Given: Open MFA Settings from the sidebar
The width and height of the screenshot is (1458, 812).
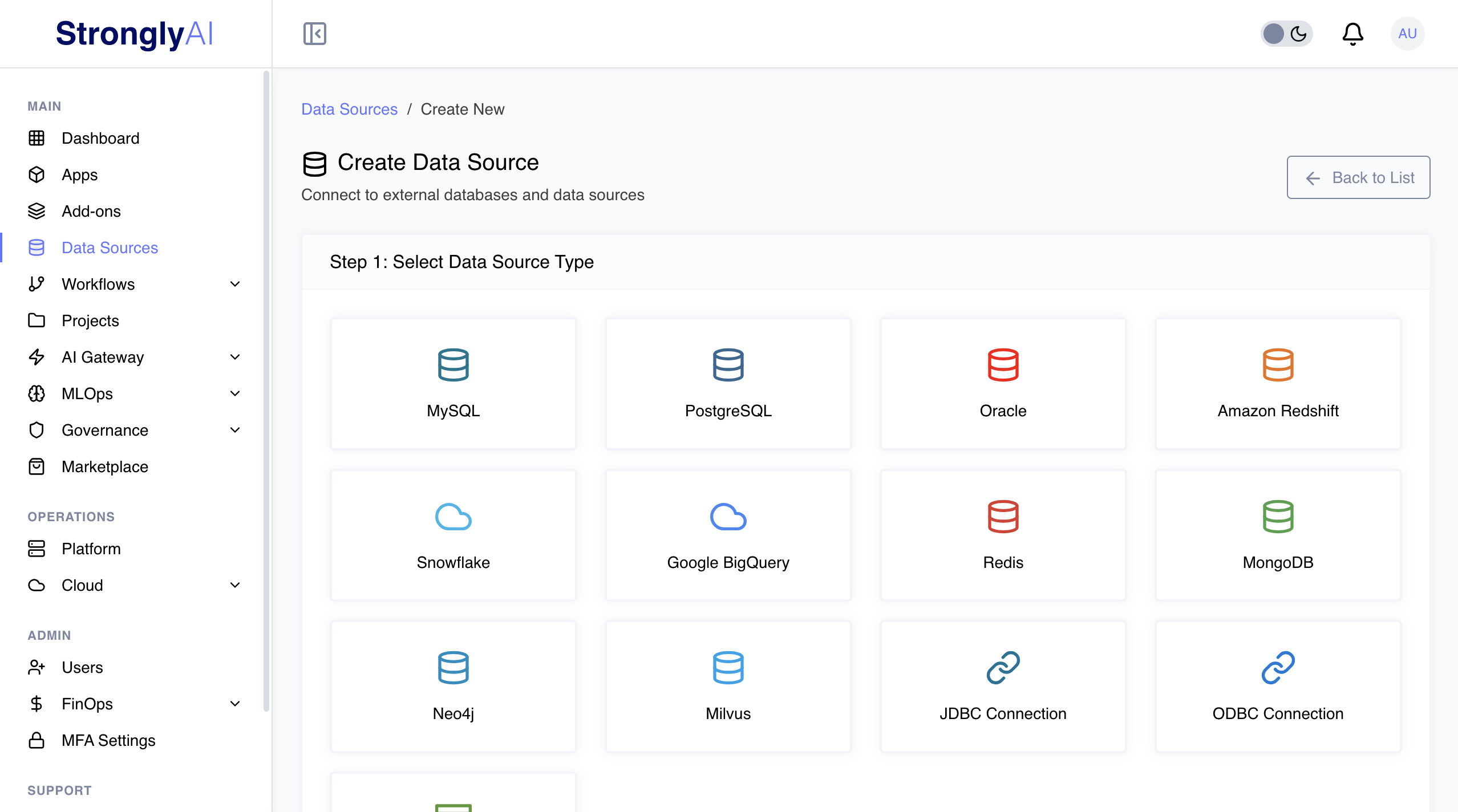Looking at the screenshot, I should (x=108, y=740).
